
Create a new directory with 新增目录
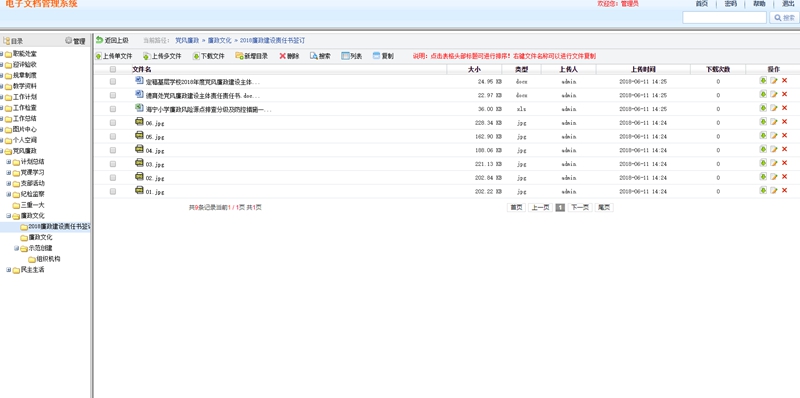tap(252, 56)
